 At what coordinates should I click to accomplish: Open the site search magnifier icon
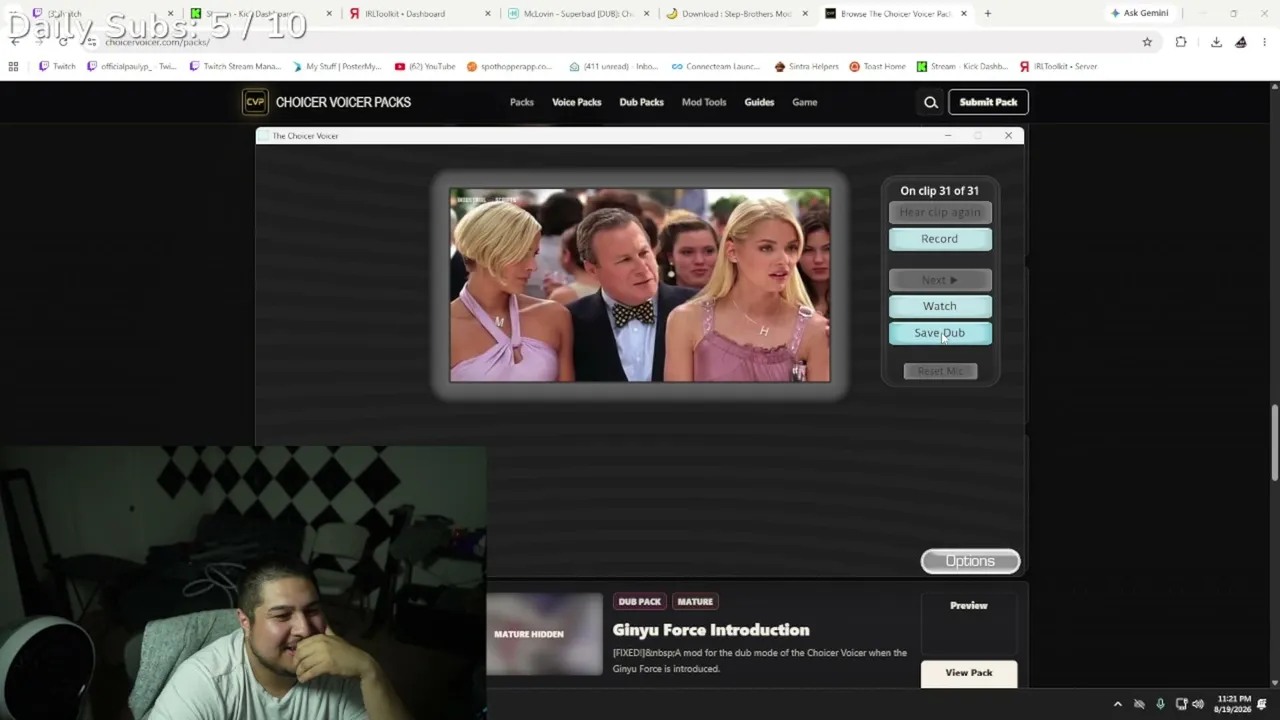click(x=931, y=102)
